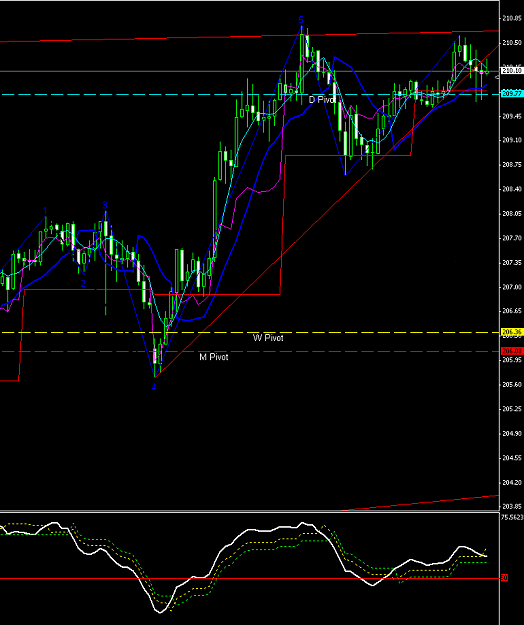524x625 pixels.
Task: Click the indicator scale value 75.5623
Action: click(x=512, y=517)
